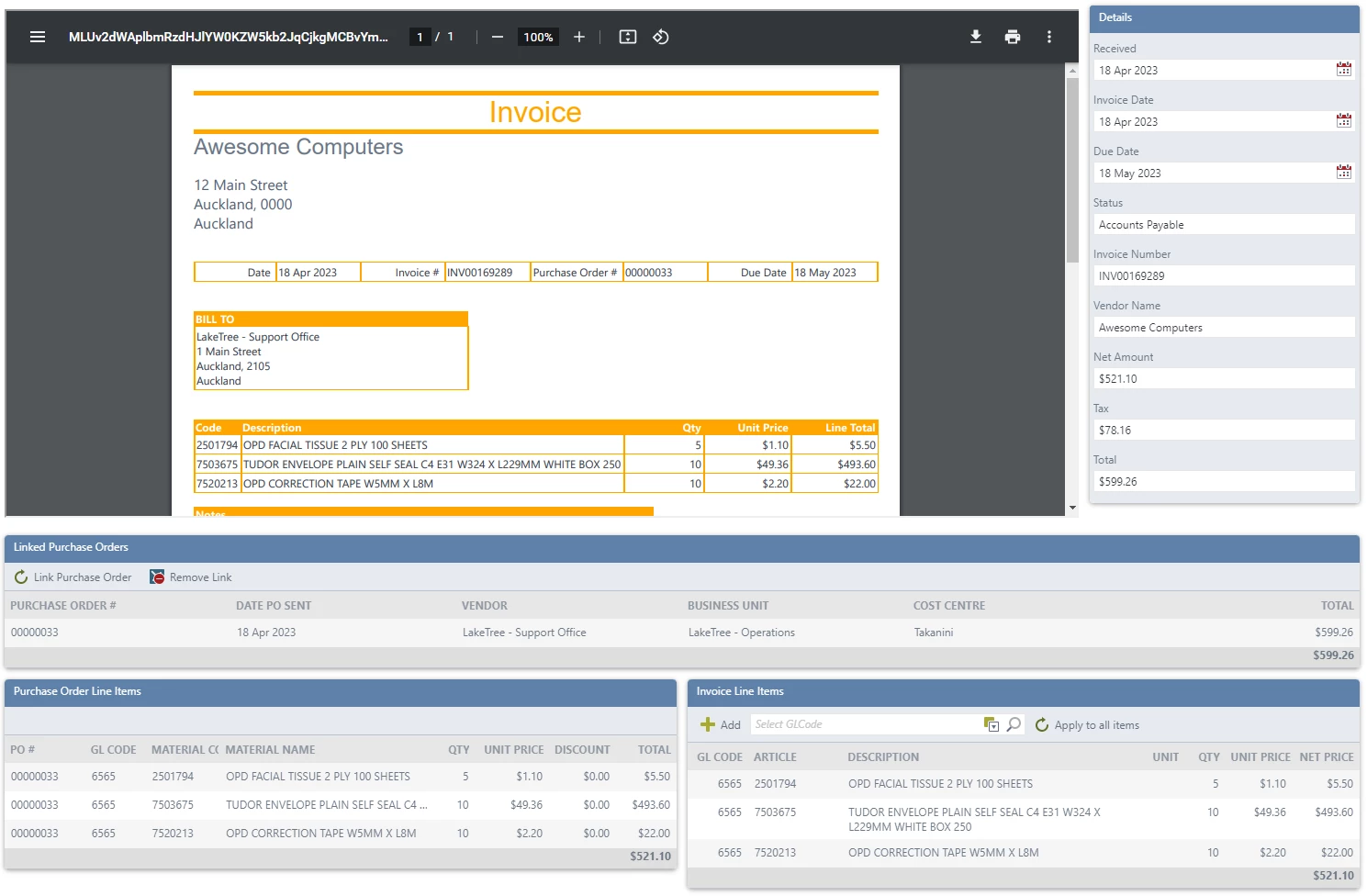The image size is (1367, 896).
Task: Select PO line material code 7503675
Action: 173,805
